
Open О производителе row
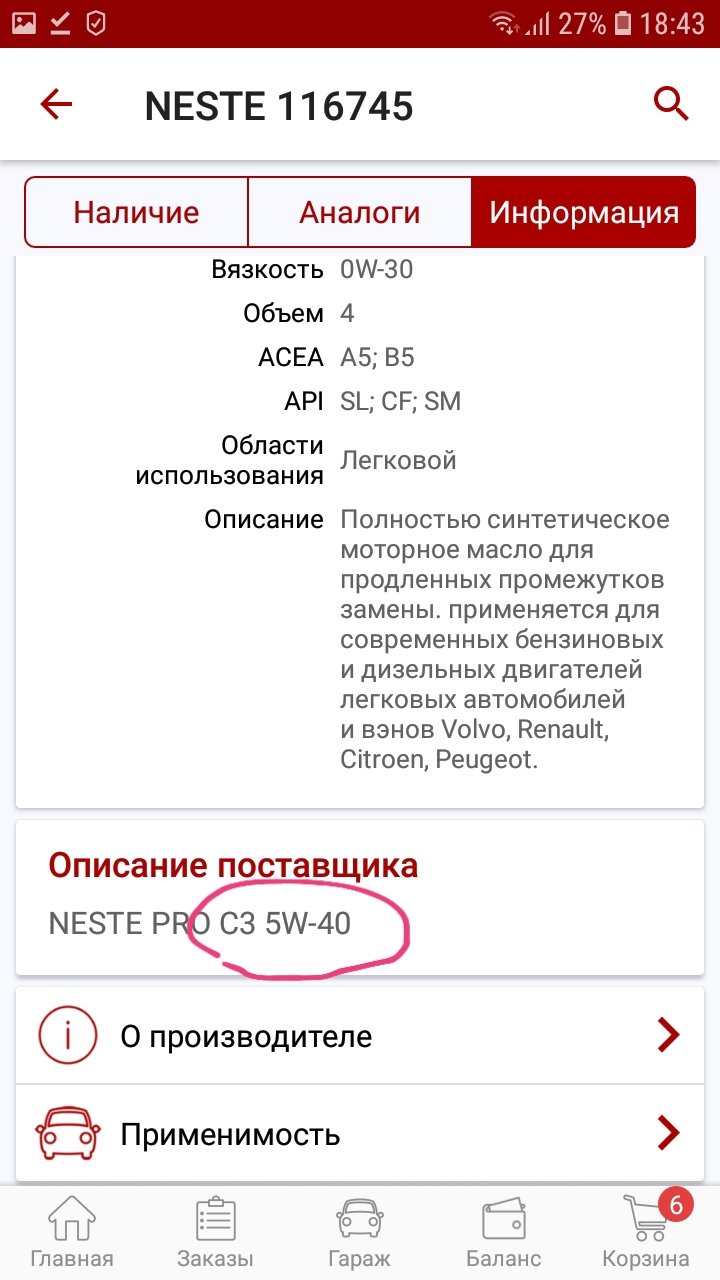click(360, 1036)
